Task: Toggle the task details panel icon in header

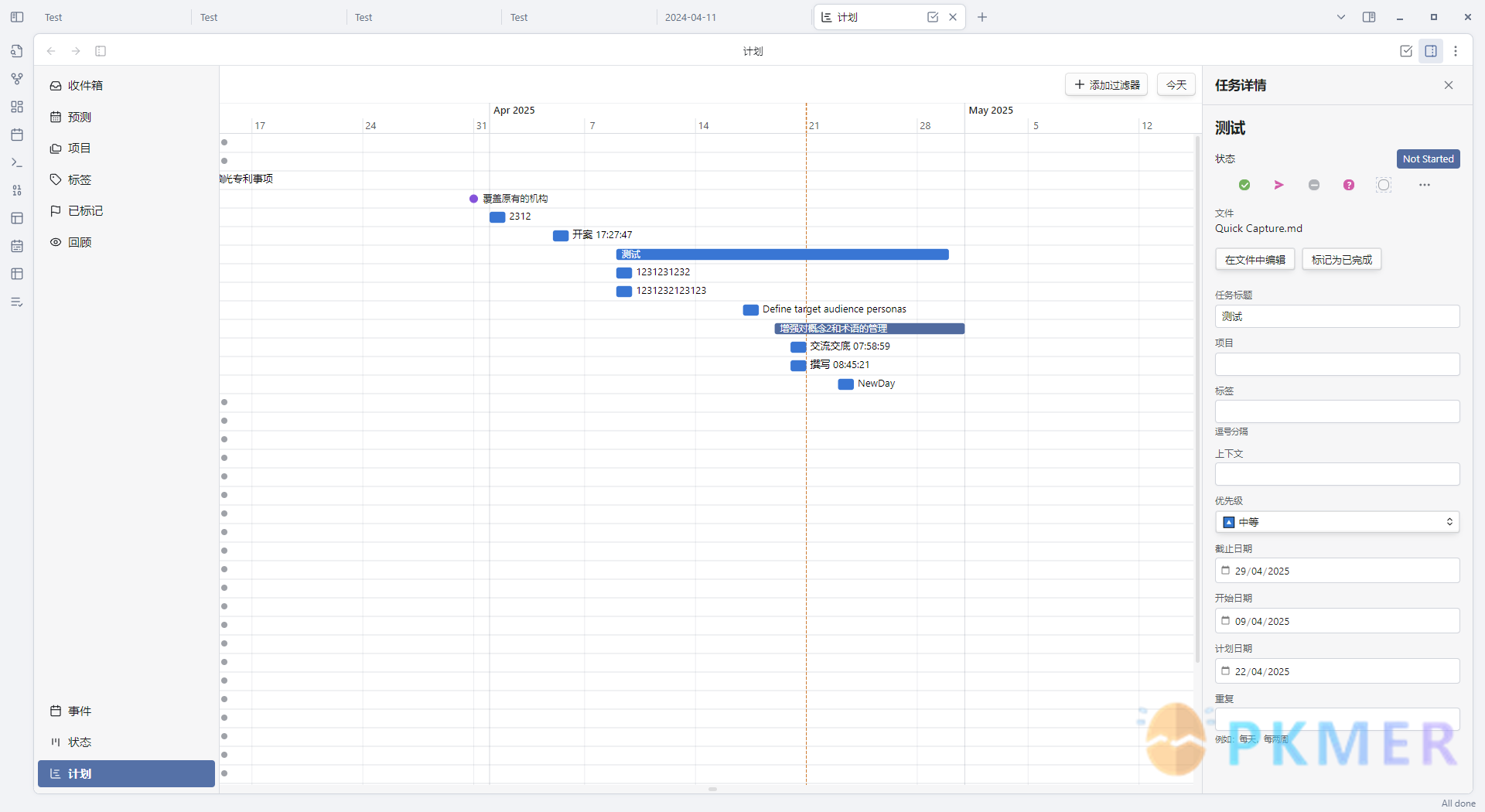Action: [1431, 51]
